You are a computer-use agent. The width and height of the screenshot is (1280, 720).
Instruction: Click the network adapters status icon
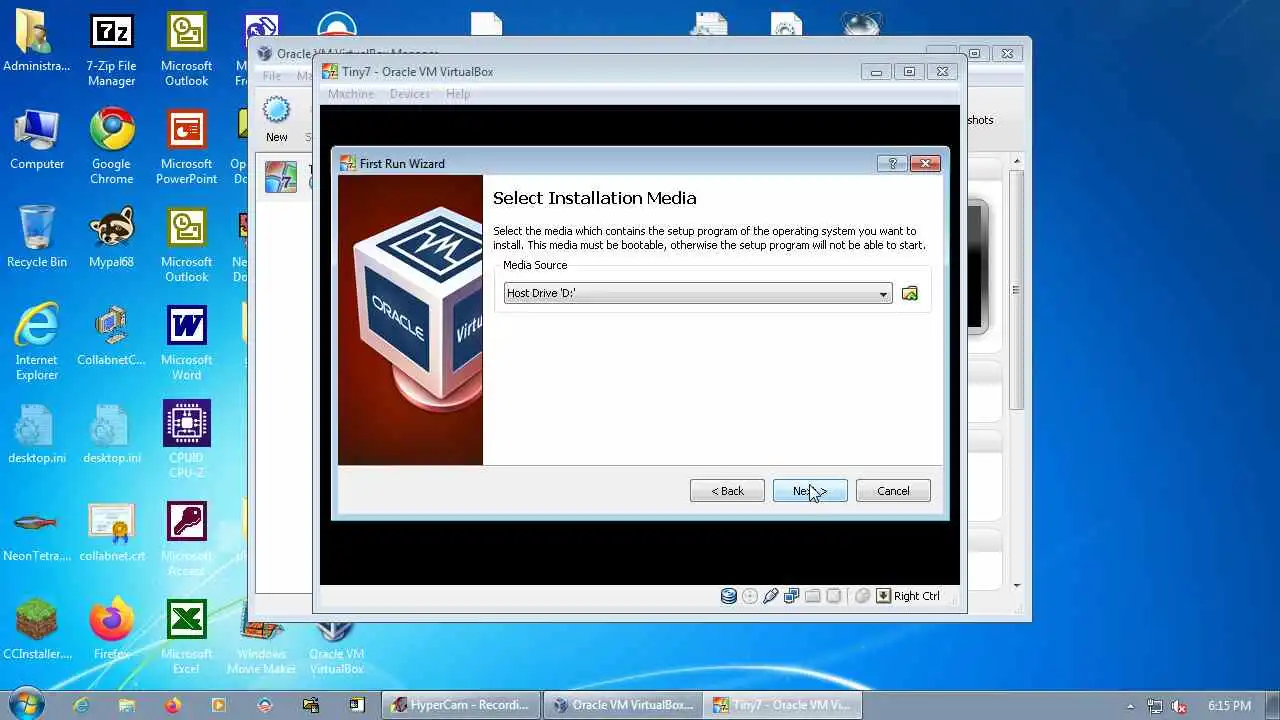coord(792,596)
